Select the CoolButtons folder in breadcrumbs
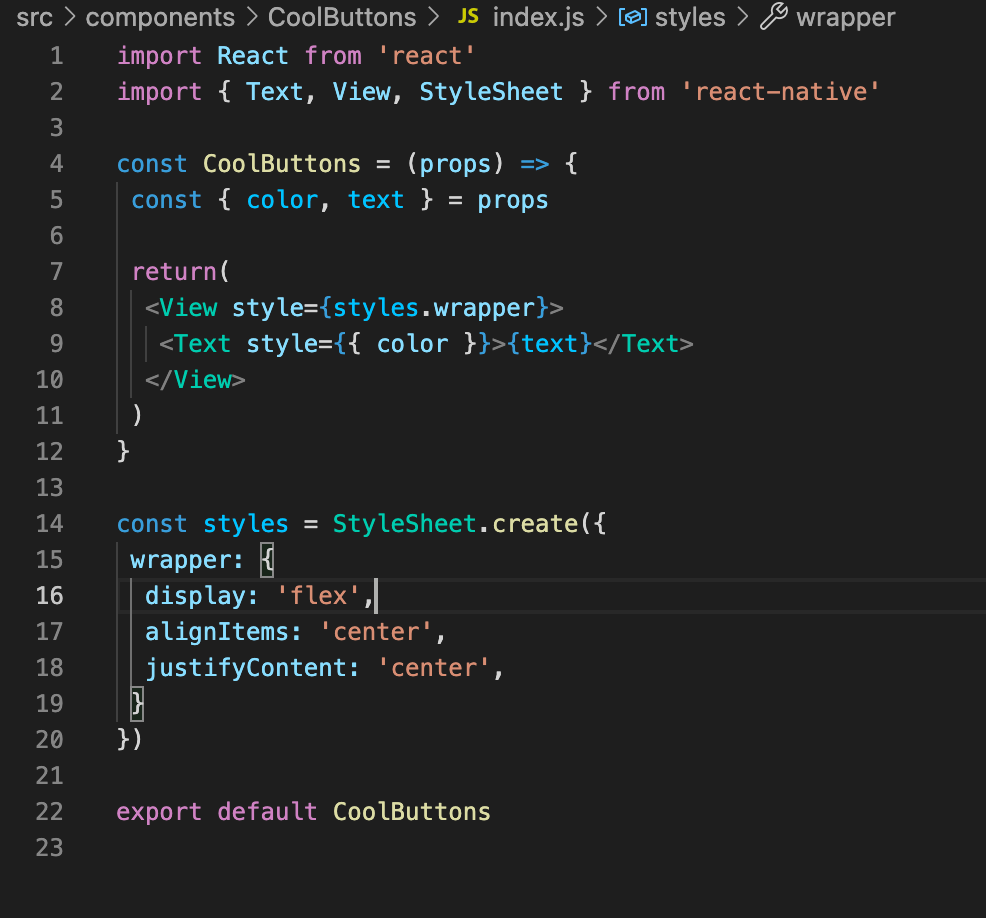 pyautogui.click(x=342, y=17)
